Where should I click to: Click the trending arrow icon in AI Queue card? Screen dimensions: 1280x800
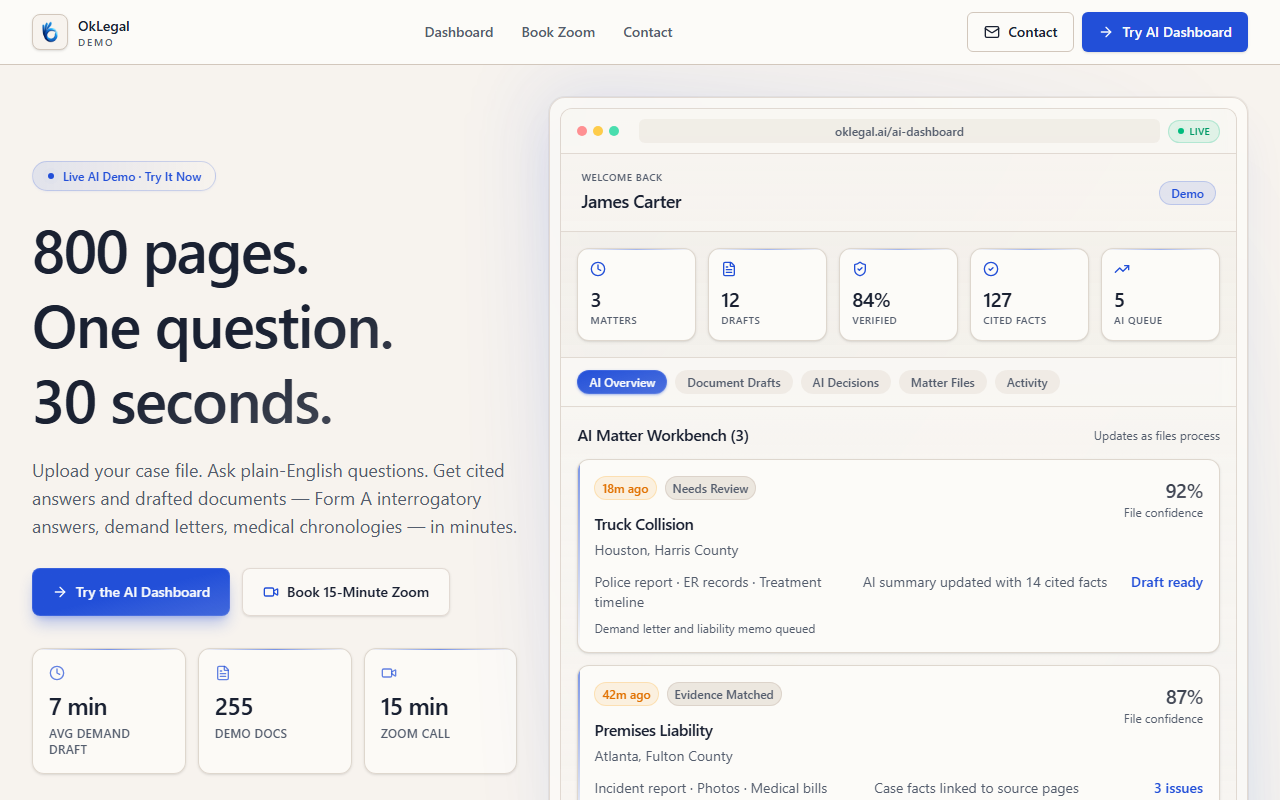click(1122, 269)
